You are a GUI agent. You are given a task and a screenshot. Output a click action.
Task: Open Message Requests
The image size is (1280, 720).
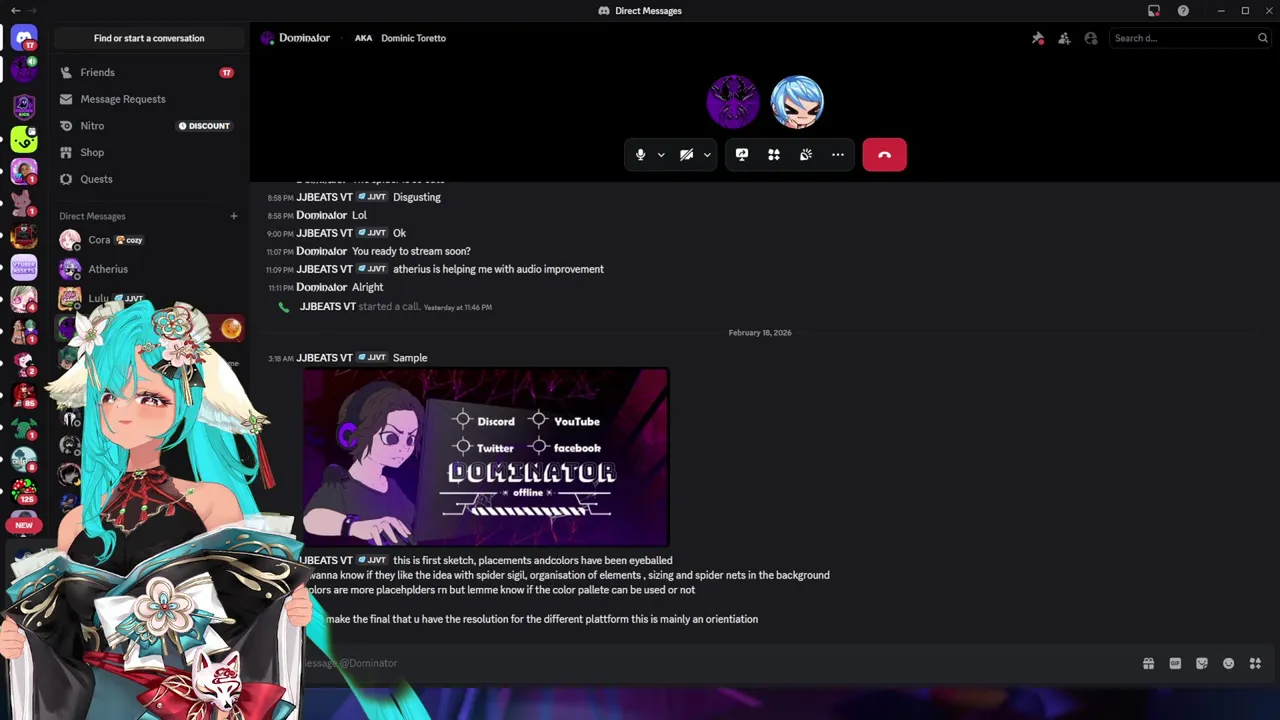click(x=148, y=99)
